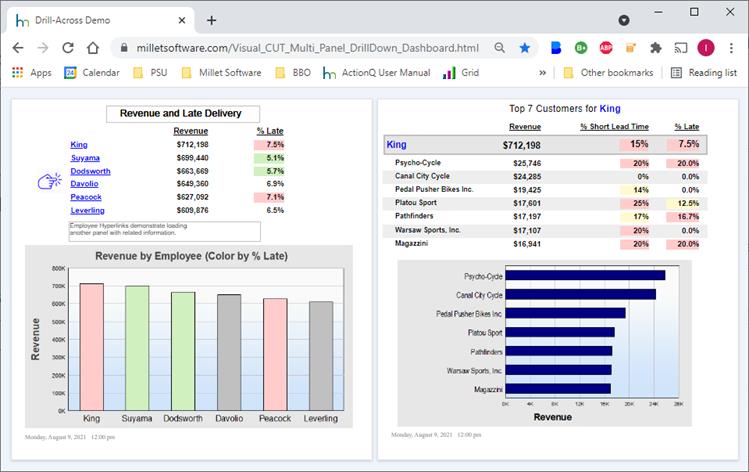
Task: Expand the hidden bookmarks overflow chevron
Action: tap(542, 73)
